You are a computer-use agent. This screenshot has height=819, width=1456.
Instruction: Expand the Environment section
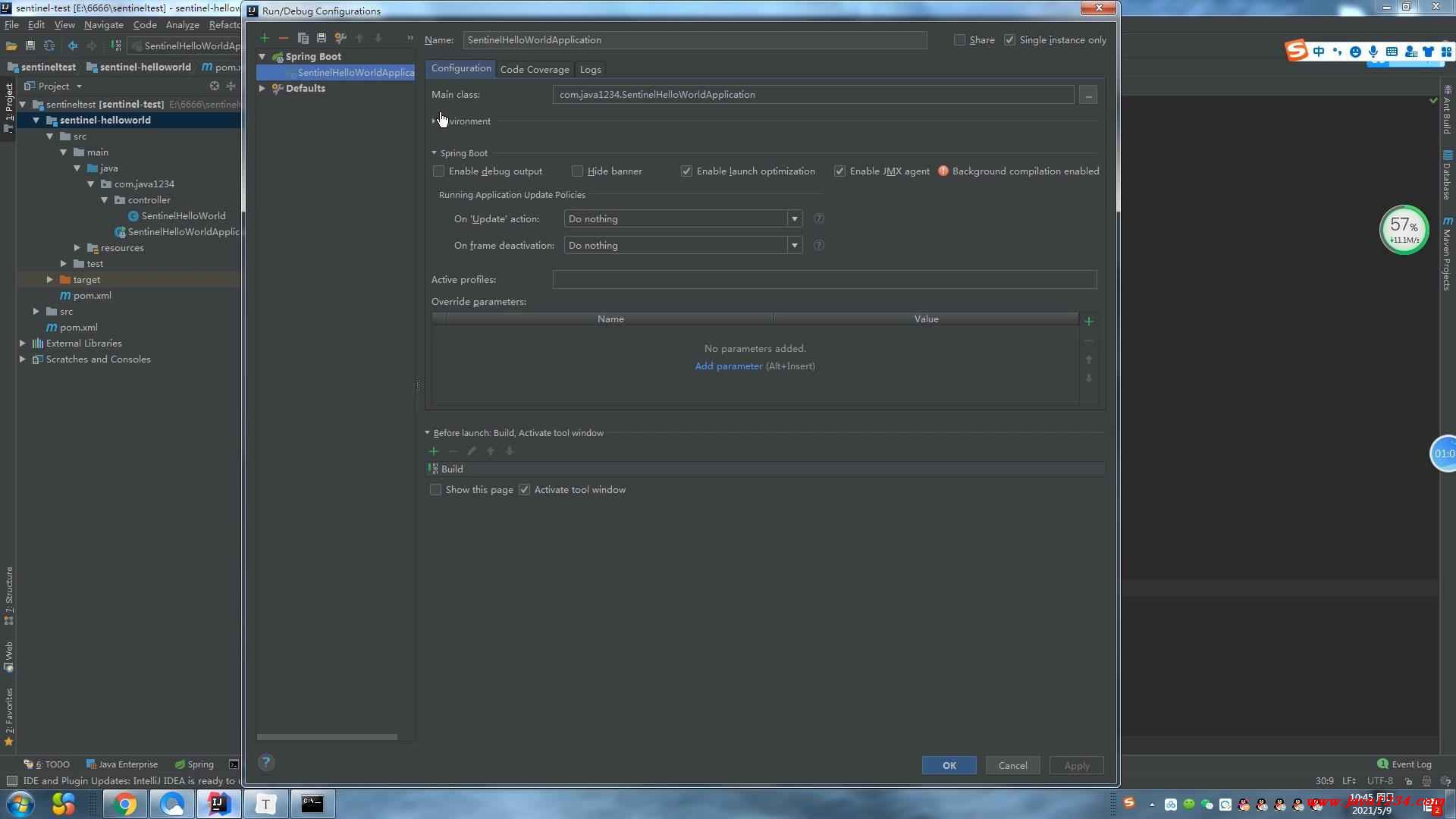pos(435,121)
